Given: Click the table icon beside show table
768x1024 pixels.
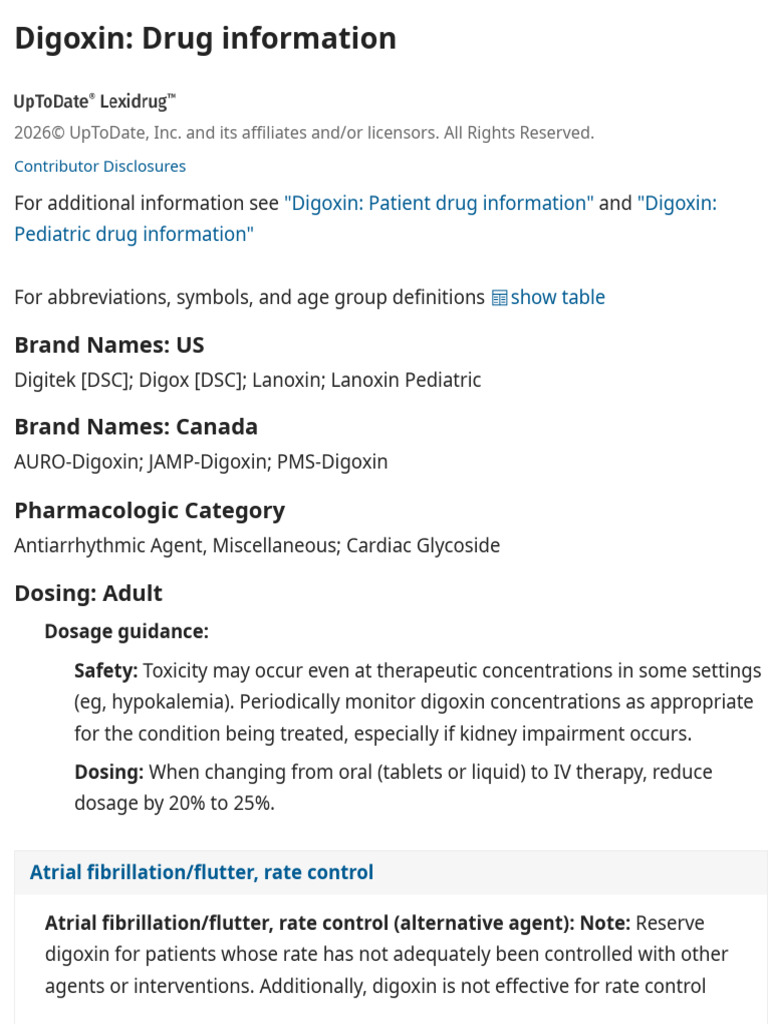Looking at the screenshot, I should (499, 298).
